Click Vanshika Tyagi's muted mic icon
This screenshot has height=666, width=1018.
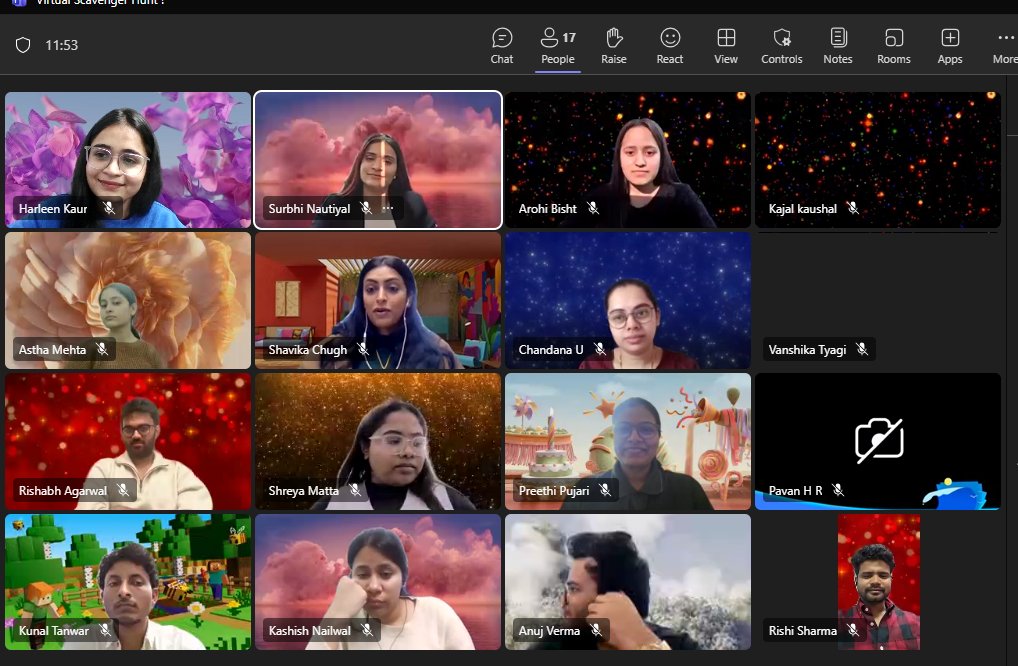coord(862,349)
